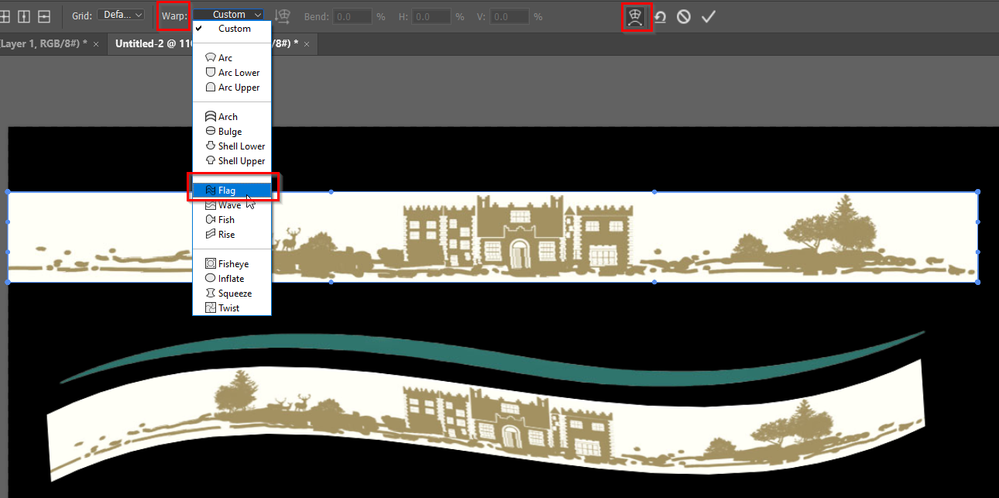Toggle the warp orientation icon
This screenshot has height=498, width=999.
(282, 17)
